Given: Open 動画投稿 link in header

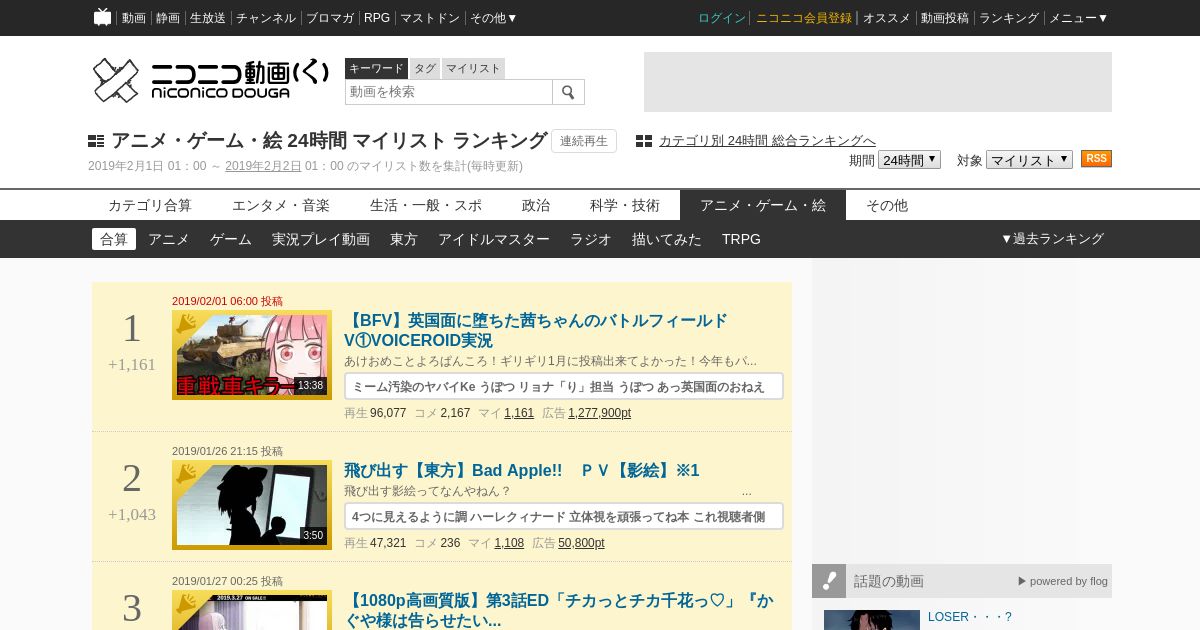Looking at the screenshot, I should [945, 18].
